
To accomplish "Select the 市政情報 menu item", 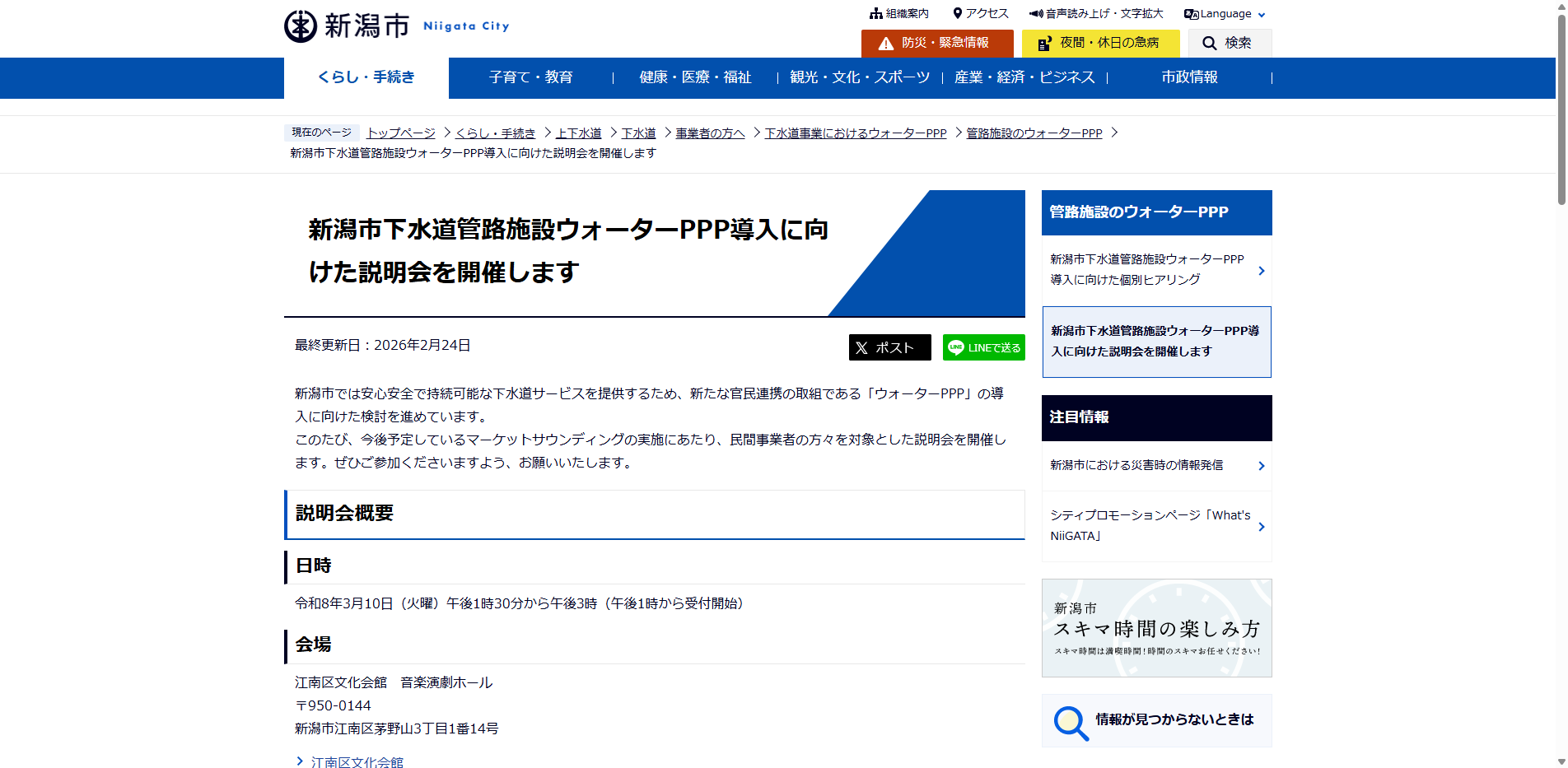I will 1189,77.
